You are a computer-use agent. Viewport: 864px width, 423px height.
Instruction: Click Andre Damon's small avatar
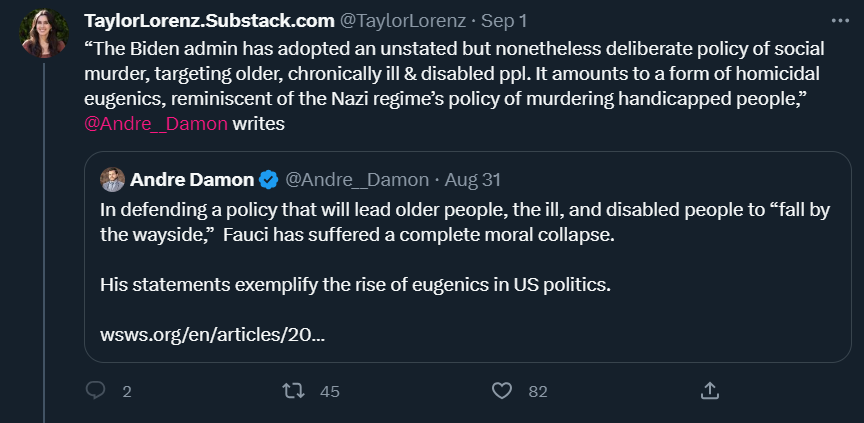pyautogui.click(x=112, y=180)
